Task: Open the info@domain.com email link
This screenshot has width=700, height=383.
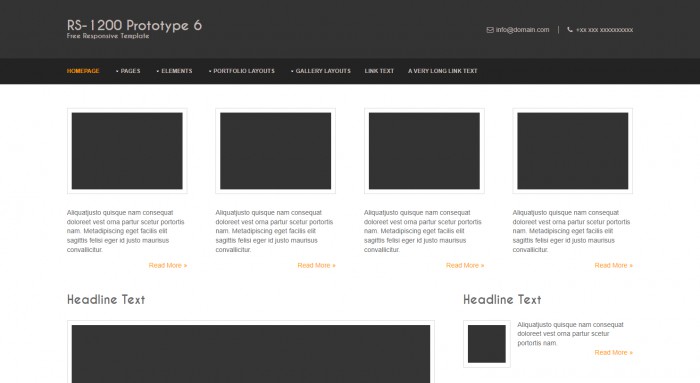Action: (x=522, y=30)
